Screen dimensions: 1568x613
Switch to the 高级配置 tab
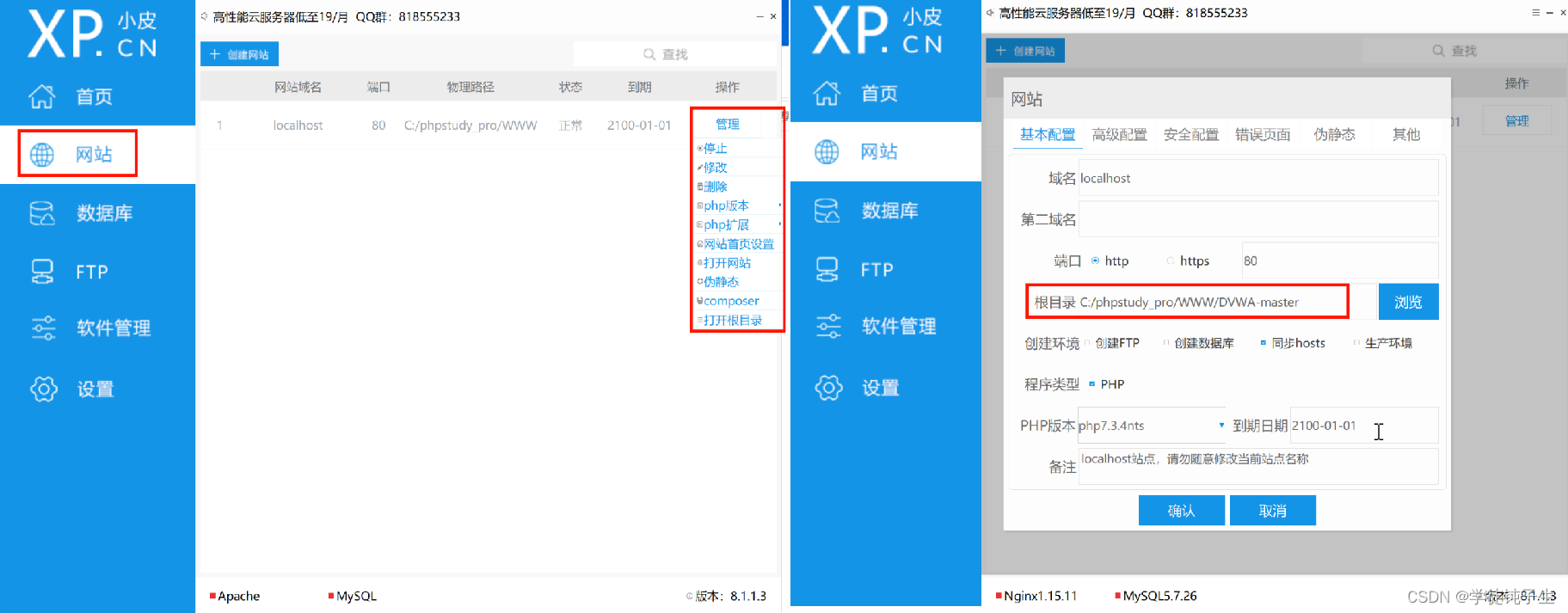(x=1119, y=134)
